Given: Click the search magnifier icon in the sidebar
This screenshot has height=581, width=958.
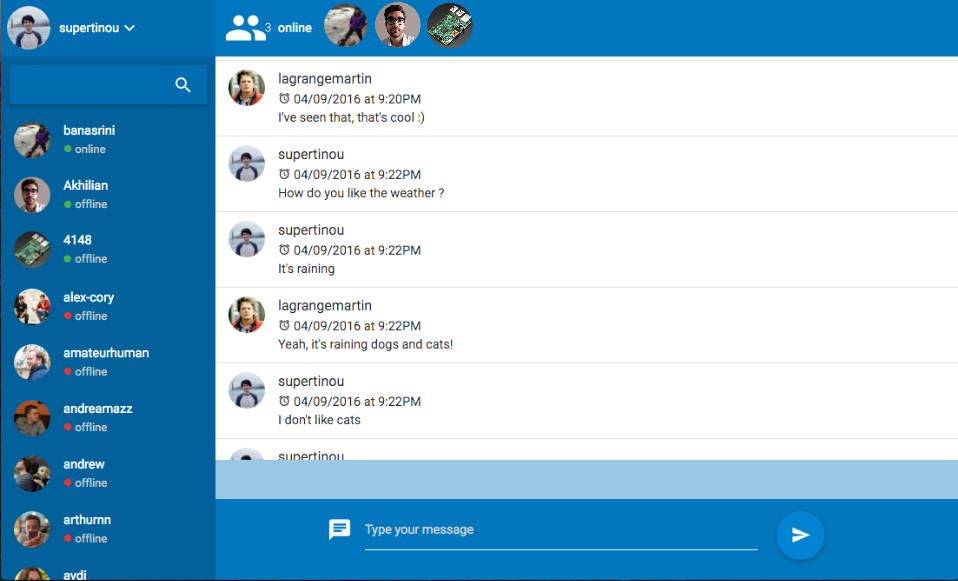Looking at the screenshot, I should click(183, 85).
